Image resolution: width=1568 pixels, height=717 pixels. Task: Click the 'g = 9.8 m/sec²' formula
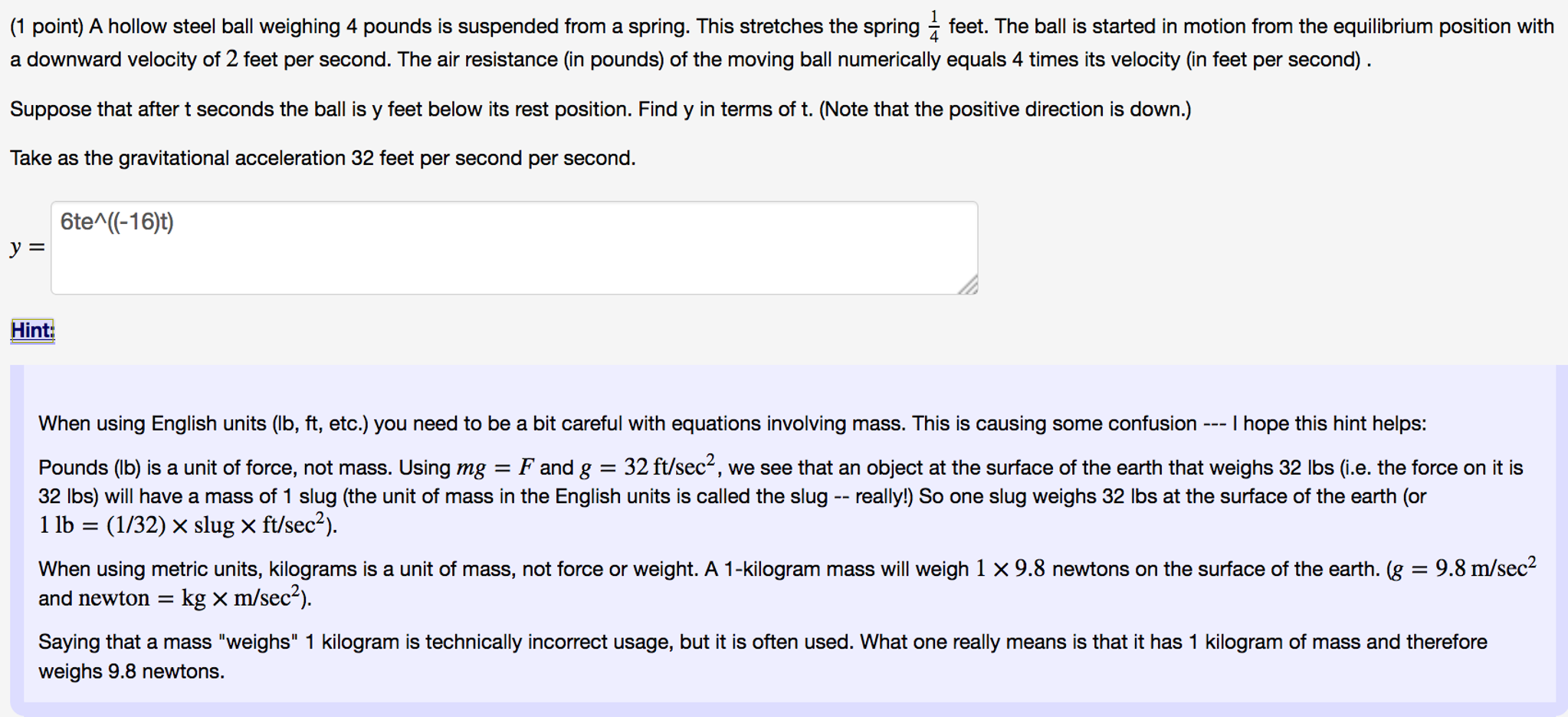click(1464, 568)
